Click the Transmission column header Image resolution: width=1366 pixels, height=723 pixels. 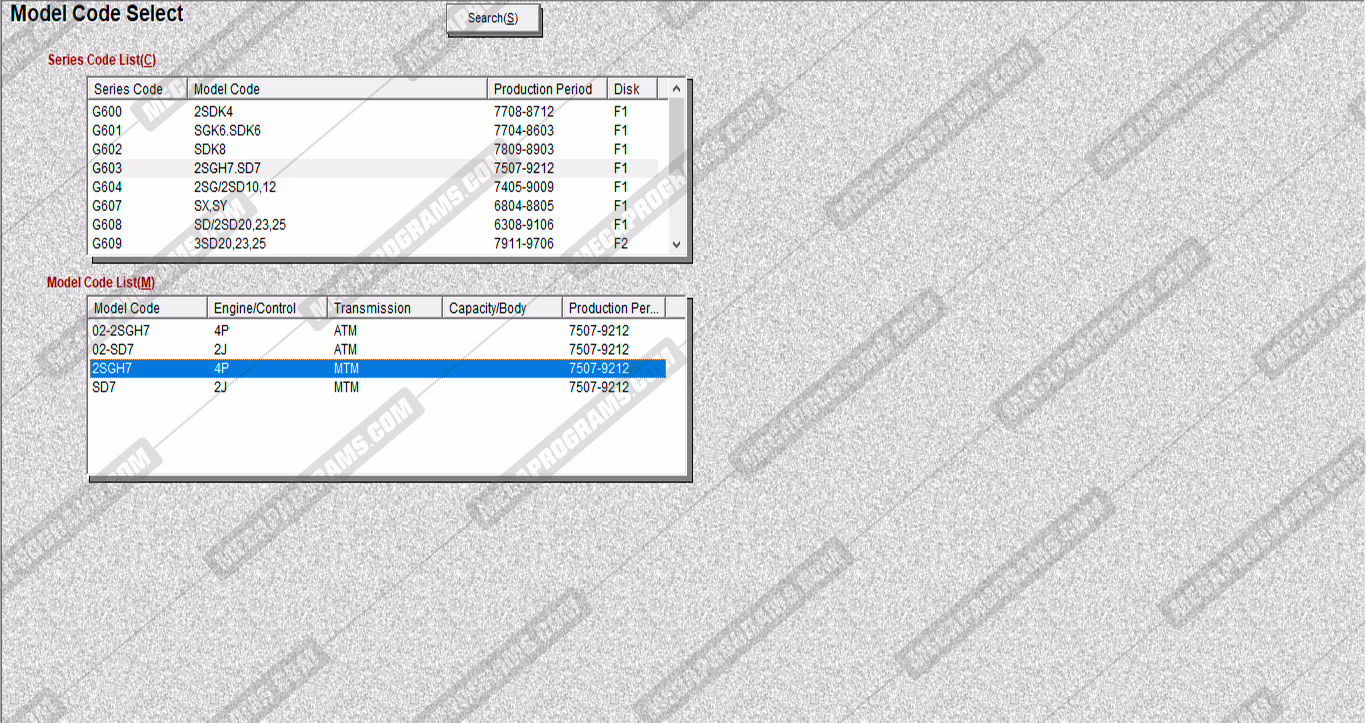(384, 308)
